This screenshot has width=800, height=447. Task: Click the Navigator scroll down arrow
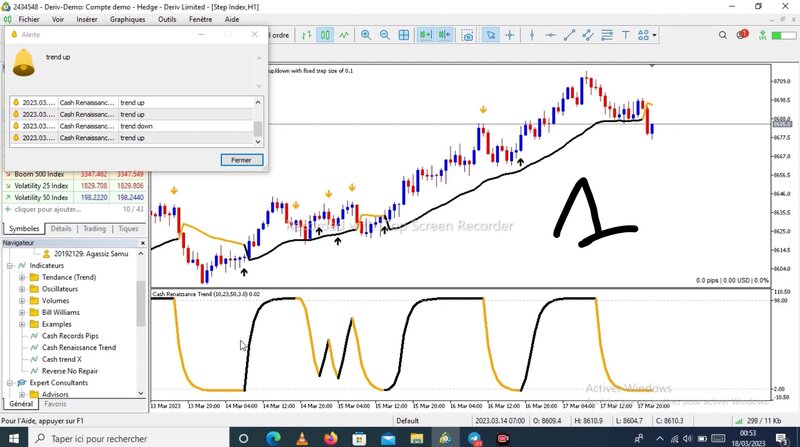[x=141, y=393]
